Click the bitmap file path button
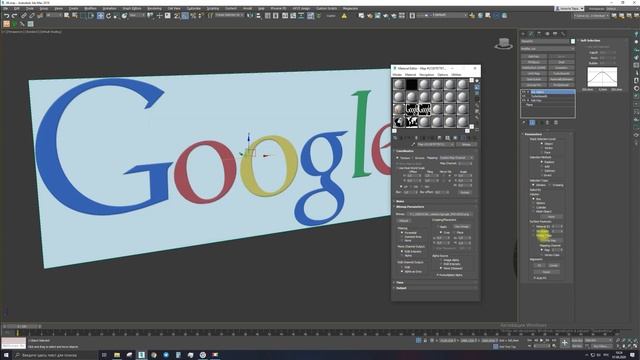This screenshot has height=360, width=640. pos(440,214)
